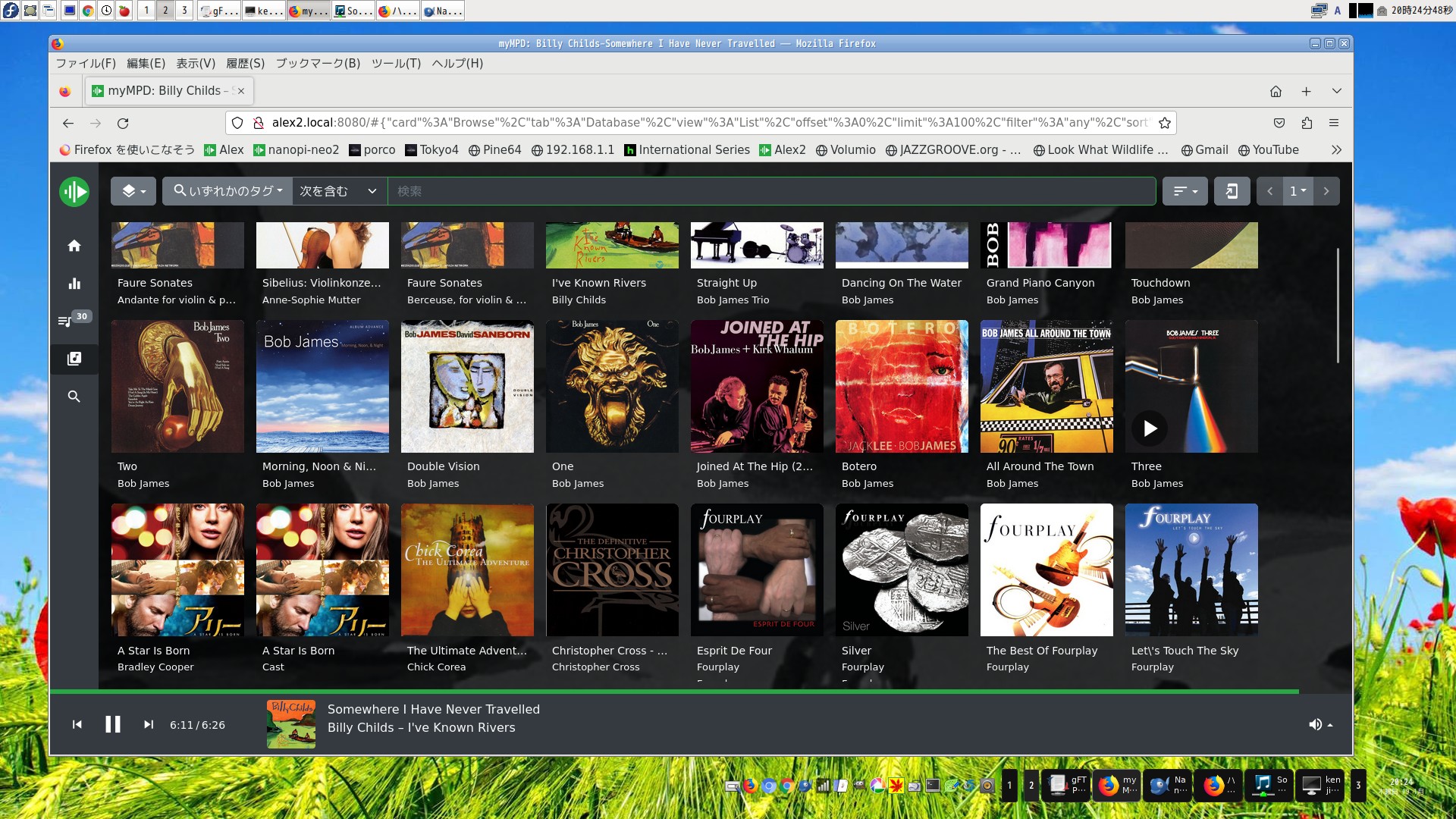
Task: Open the view layers dropdown button
Action: pos(133,191)
